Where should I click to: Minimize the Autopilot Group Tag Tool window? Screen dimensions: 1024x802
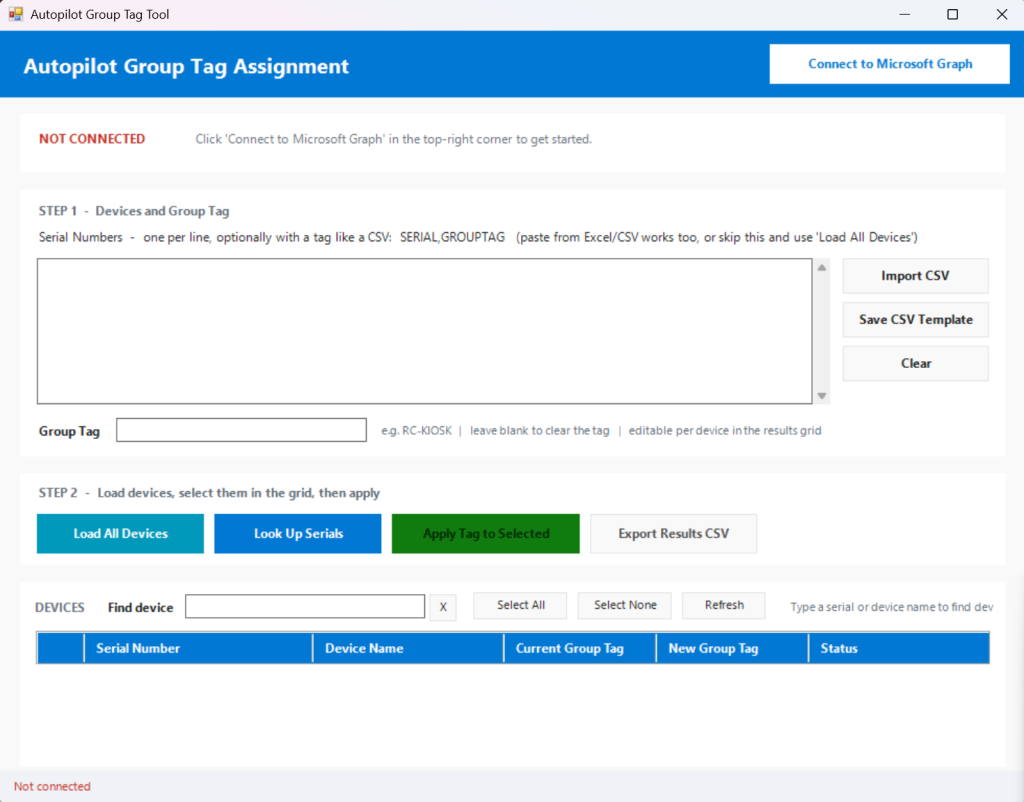click(904, 14)
